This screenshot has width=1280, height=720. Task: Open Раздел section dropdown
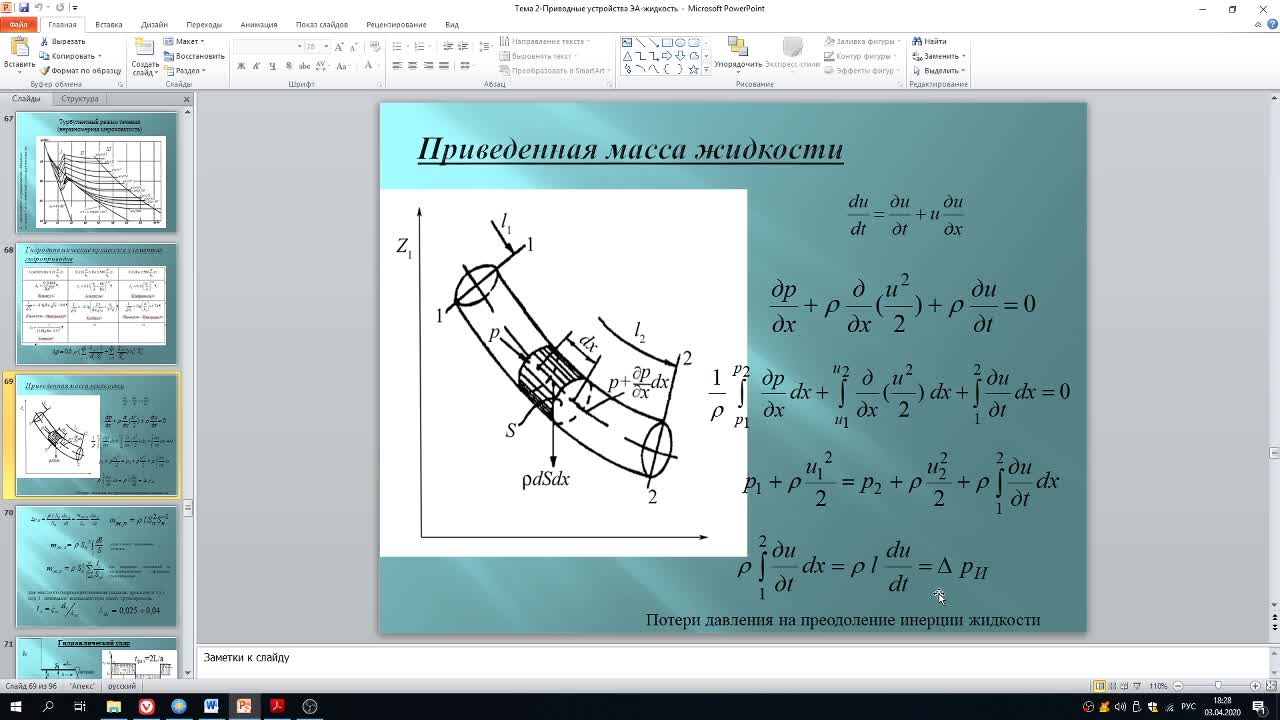click(x=184, y=71)
